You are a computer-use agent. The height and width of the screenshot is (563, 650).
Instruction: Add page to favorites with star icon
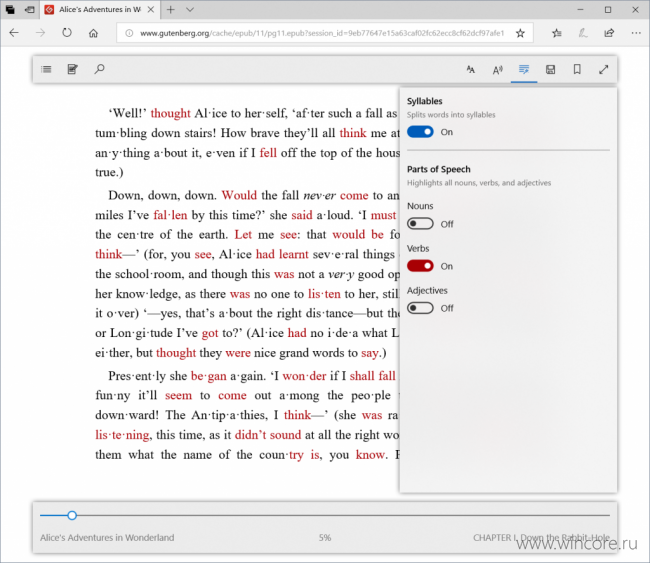tap(520, 33)
